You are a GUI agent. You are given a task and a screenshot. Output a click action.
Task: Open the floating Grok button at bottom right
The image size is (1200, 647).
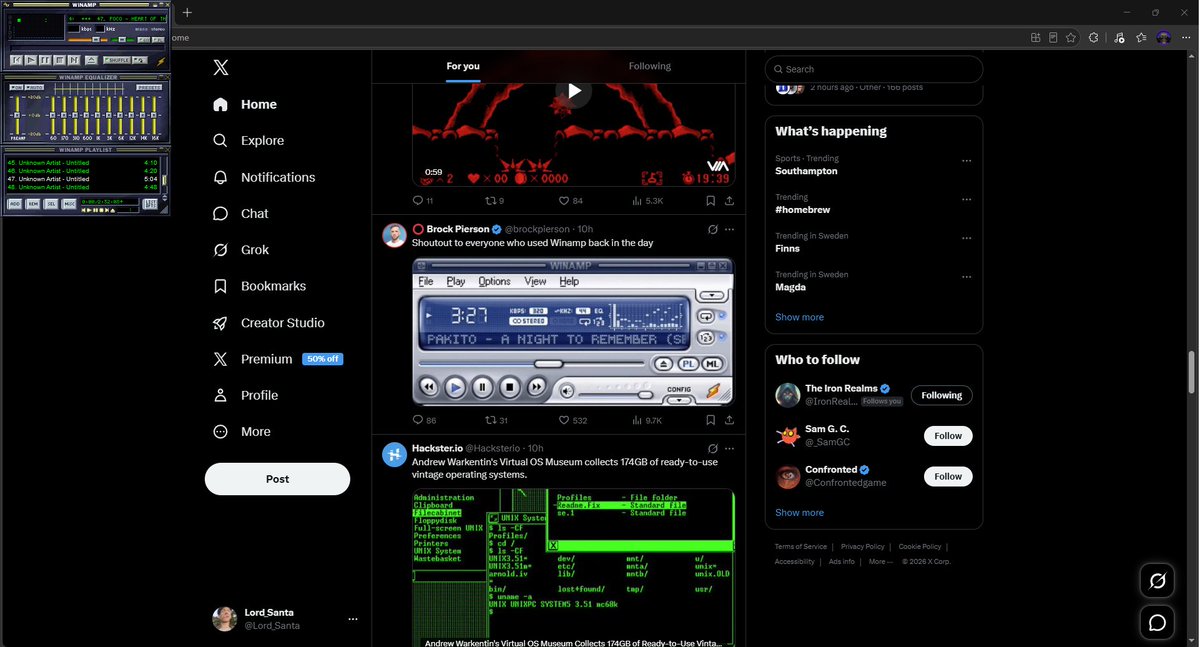point(1157,581)
